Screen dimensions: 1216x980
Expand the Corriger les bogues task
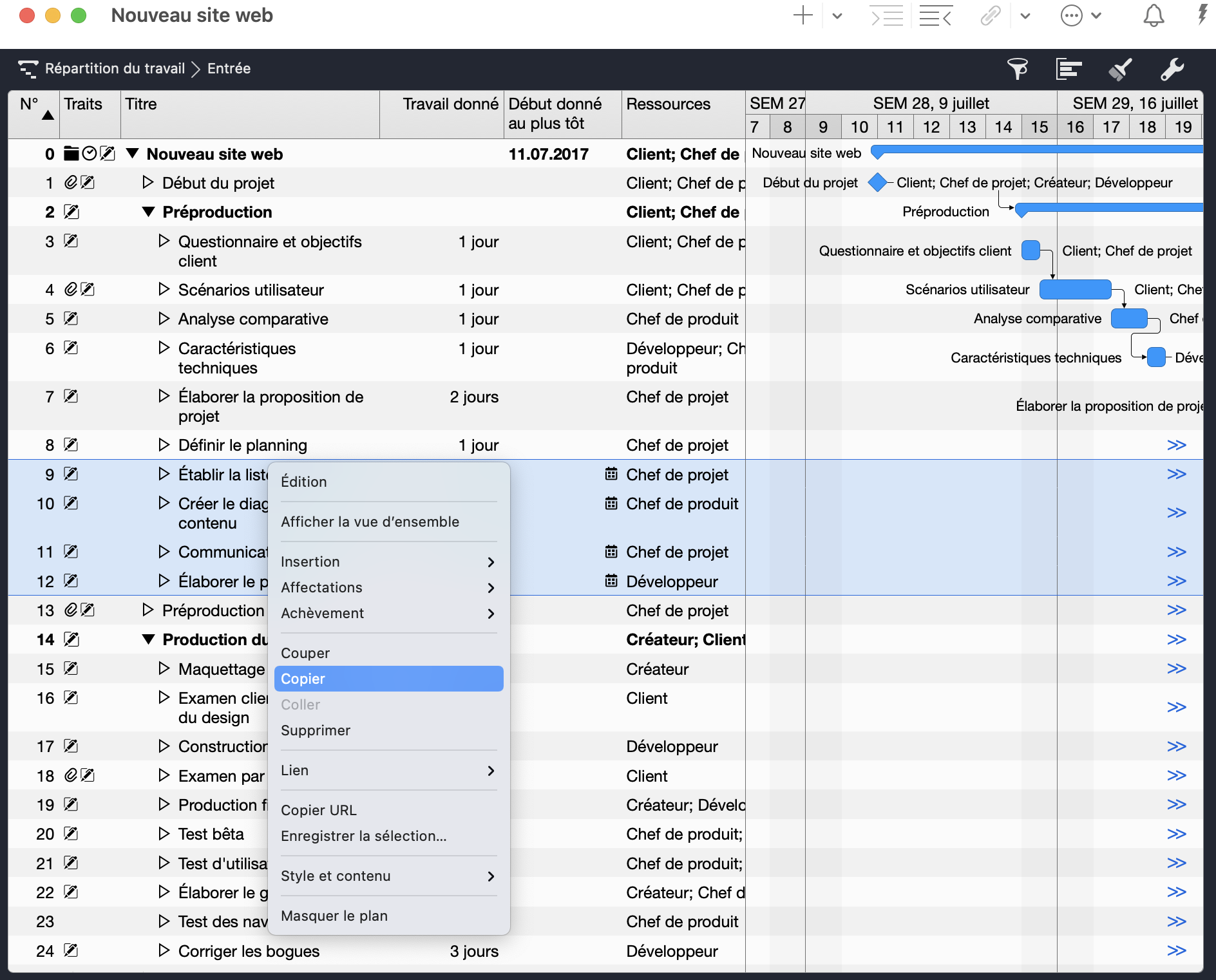coord(164,950)
